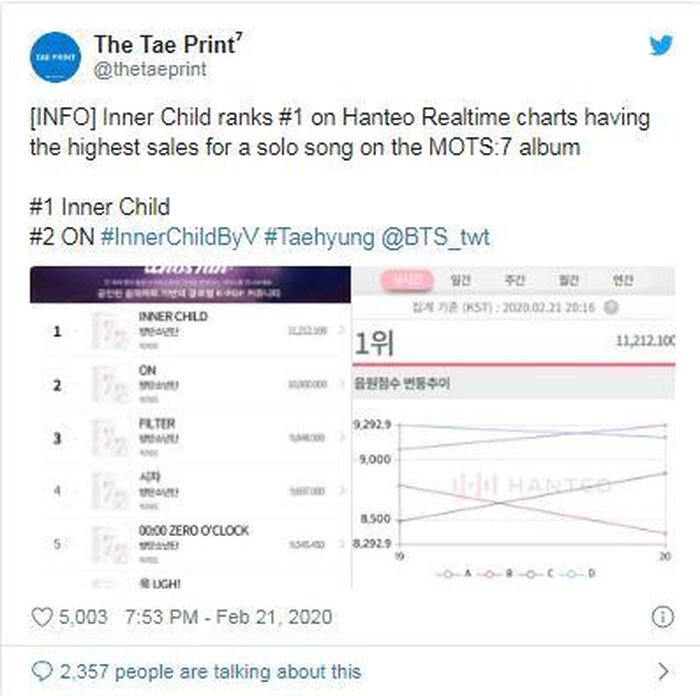Toggle series D in graph legend
This screenshot has height=696, width=700.
[577, 574]
